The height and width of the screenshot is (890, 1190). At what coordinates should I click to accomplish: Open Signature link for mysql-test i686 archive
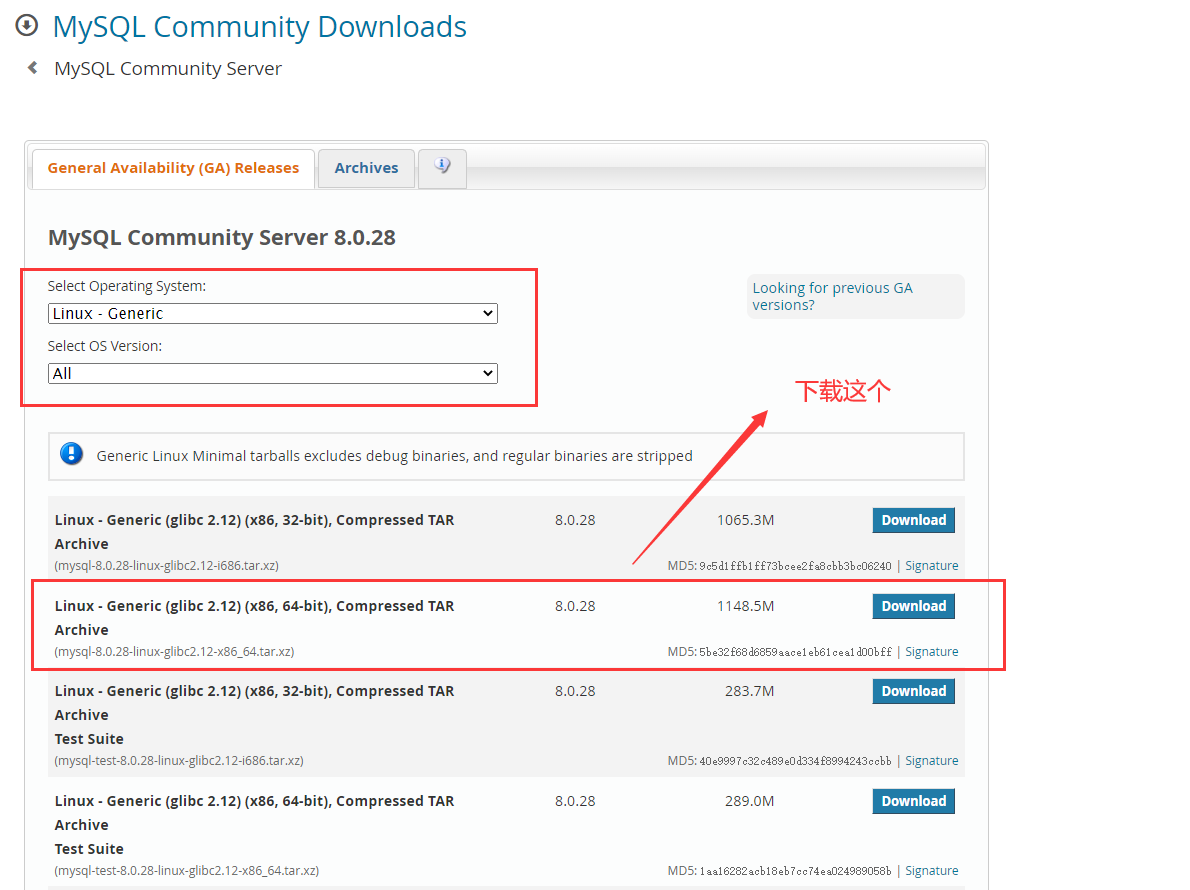[931, 760]
